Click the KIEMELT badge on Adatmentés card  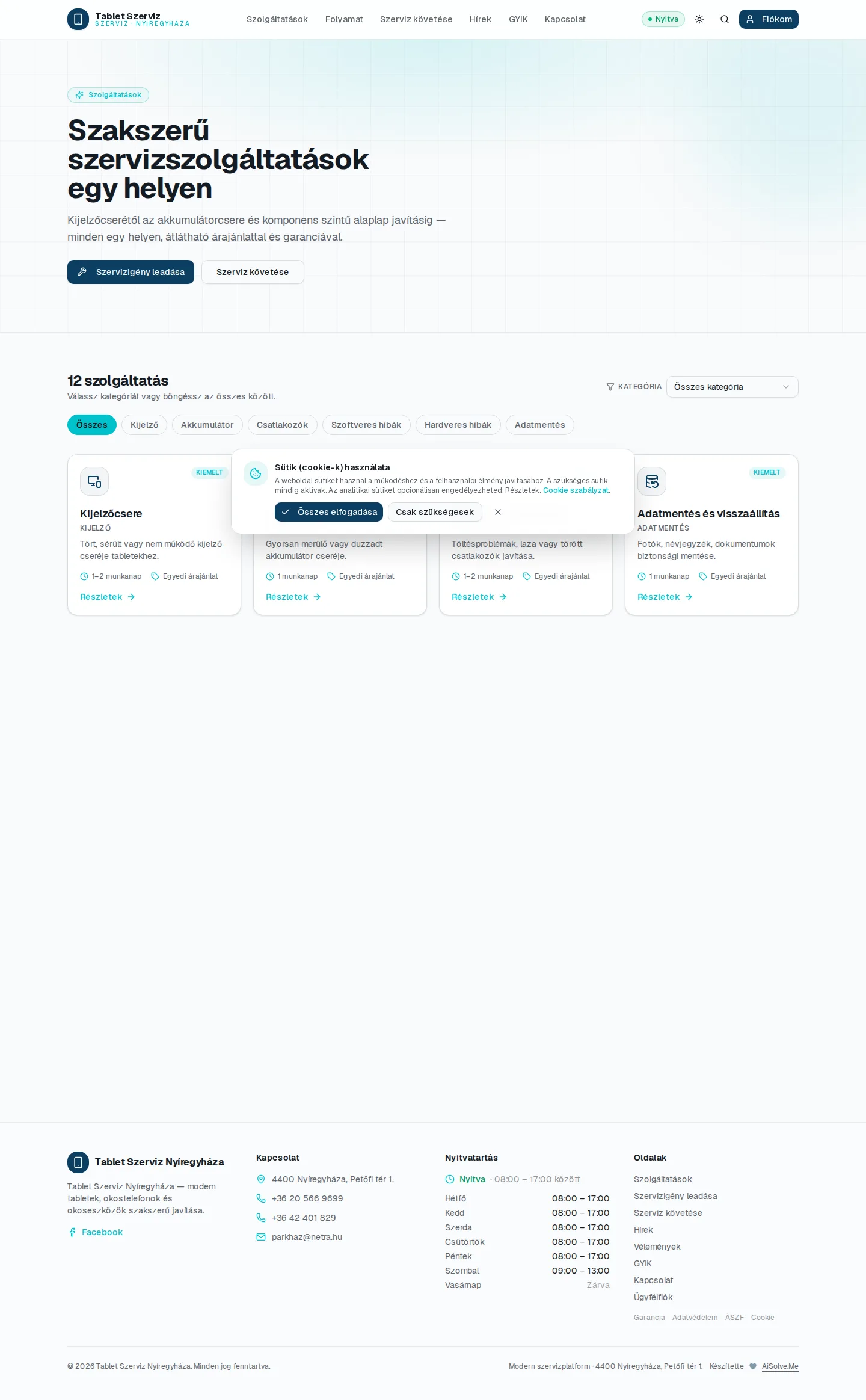[x=767, y=472]
